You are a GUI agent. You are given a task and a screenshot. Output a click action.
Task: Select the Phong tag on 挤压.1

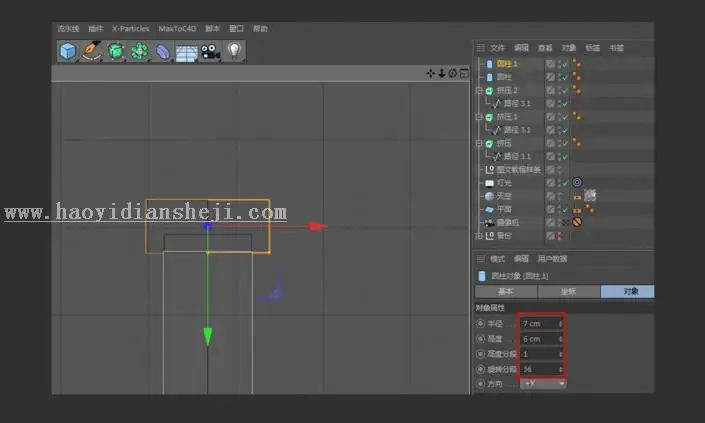pos(577,117)
